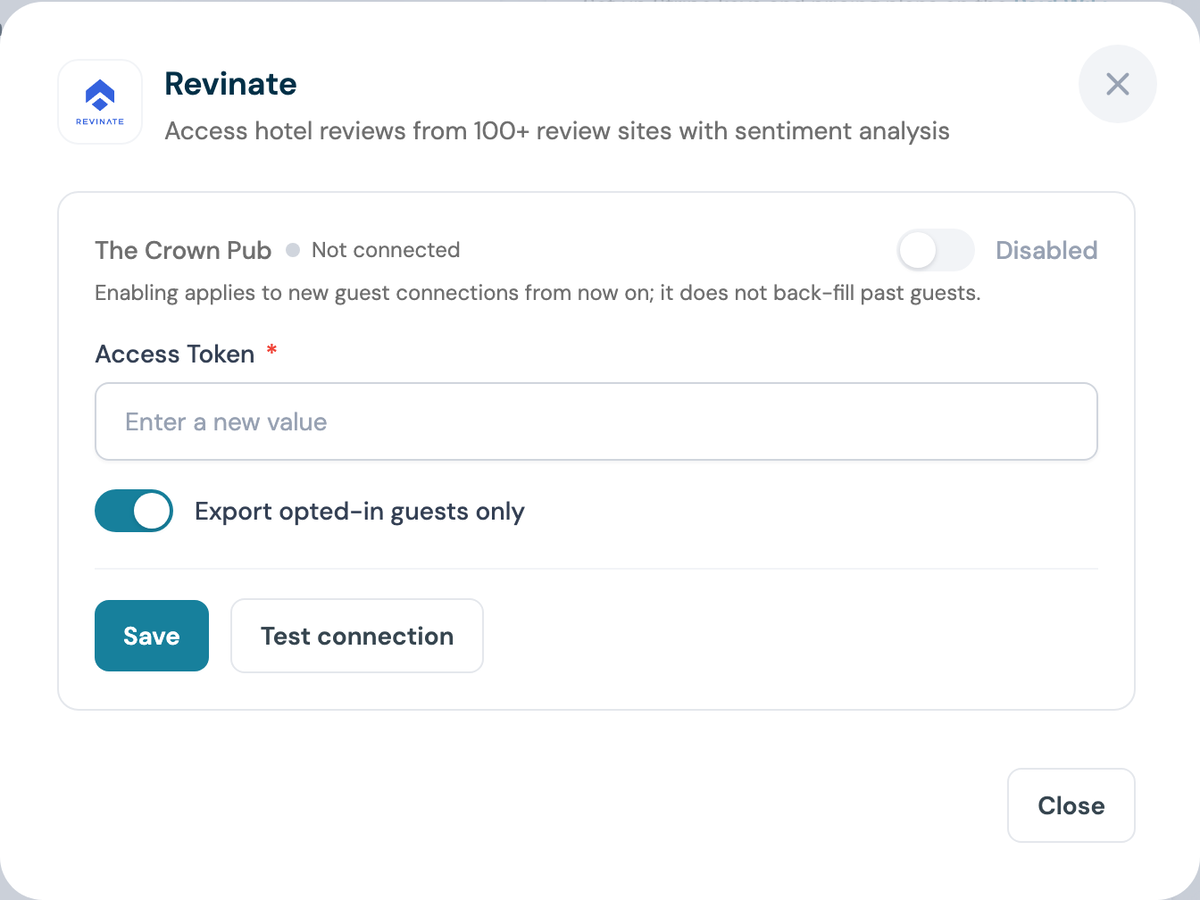Click the 'Not connected' status text
The width and height of the screenshot is (1200, 900).
click(386, 250)
